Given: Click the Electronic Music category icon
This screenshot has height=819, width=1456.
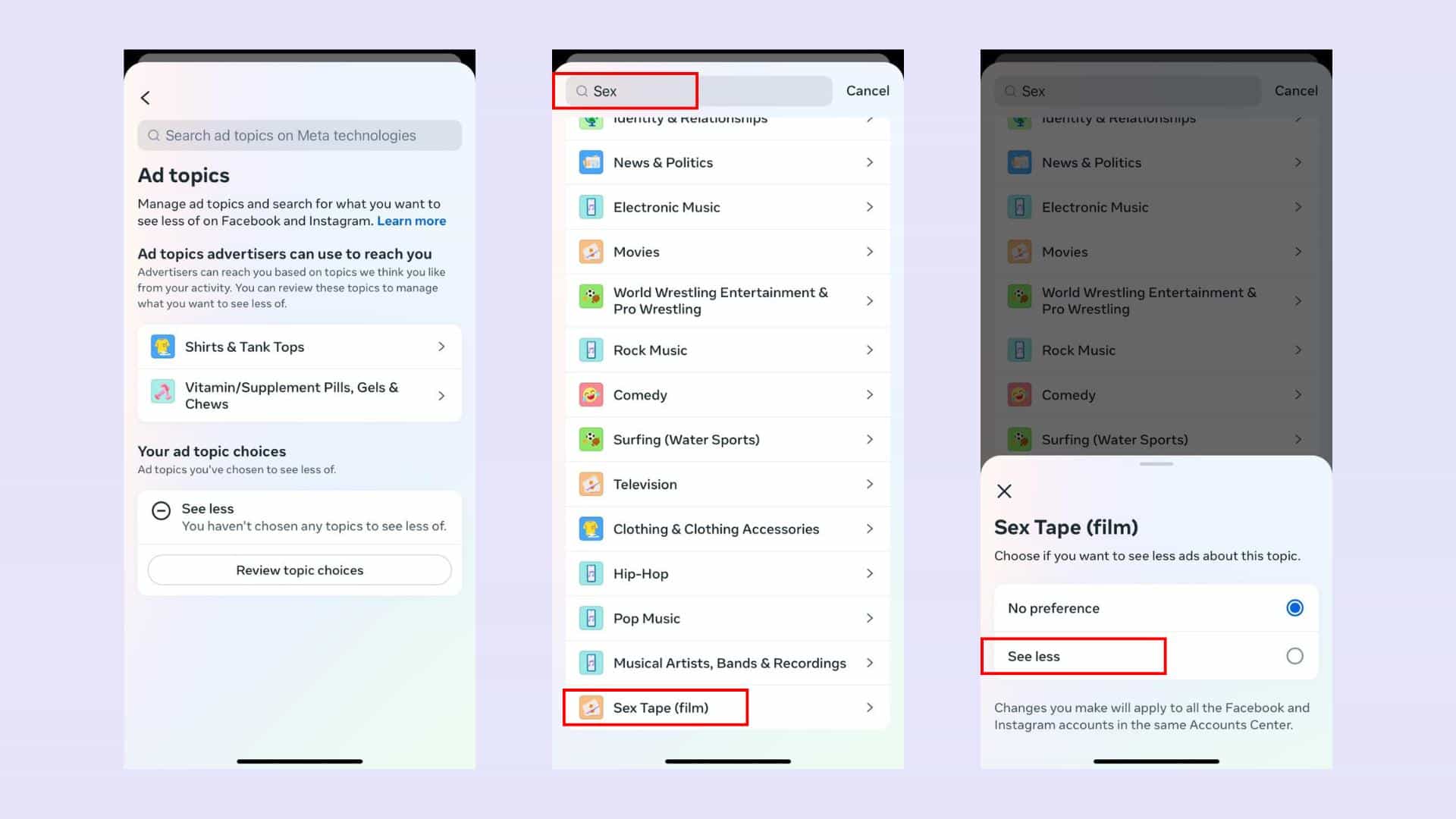Looking at the screenshot, I should 591,206.
